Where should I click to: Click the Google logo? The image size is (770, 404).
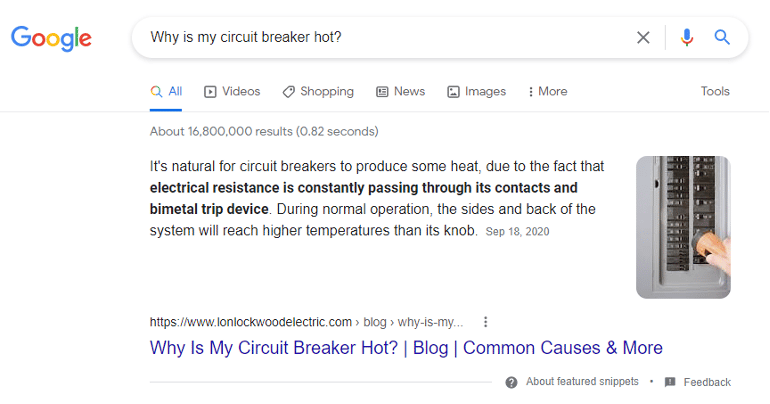pos(51,38)
